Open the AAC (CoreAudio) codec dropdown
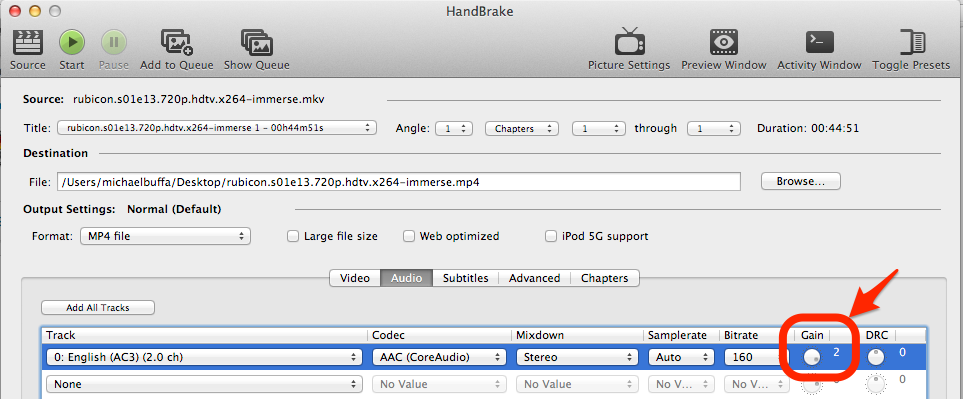Viewport: 963px width, 399px height. click(439, 357)
